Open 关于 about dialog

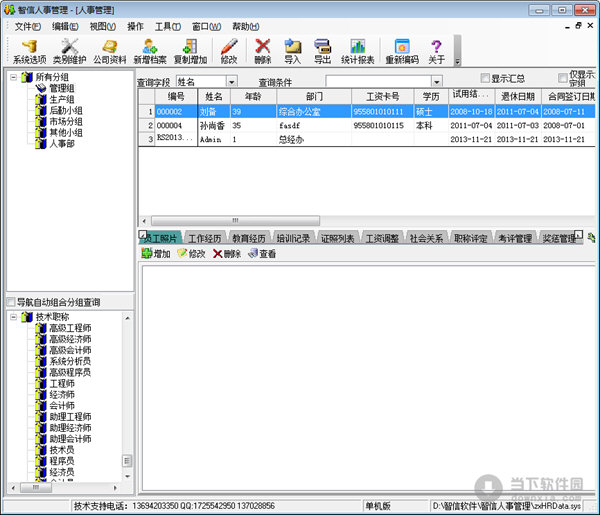(436, 52)
